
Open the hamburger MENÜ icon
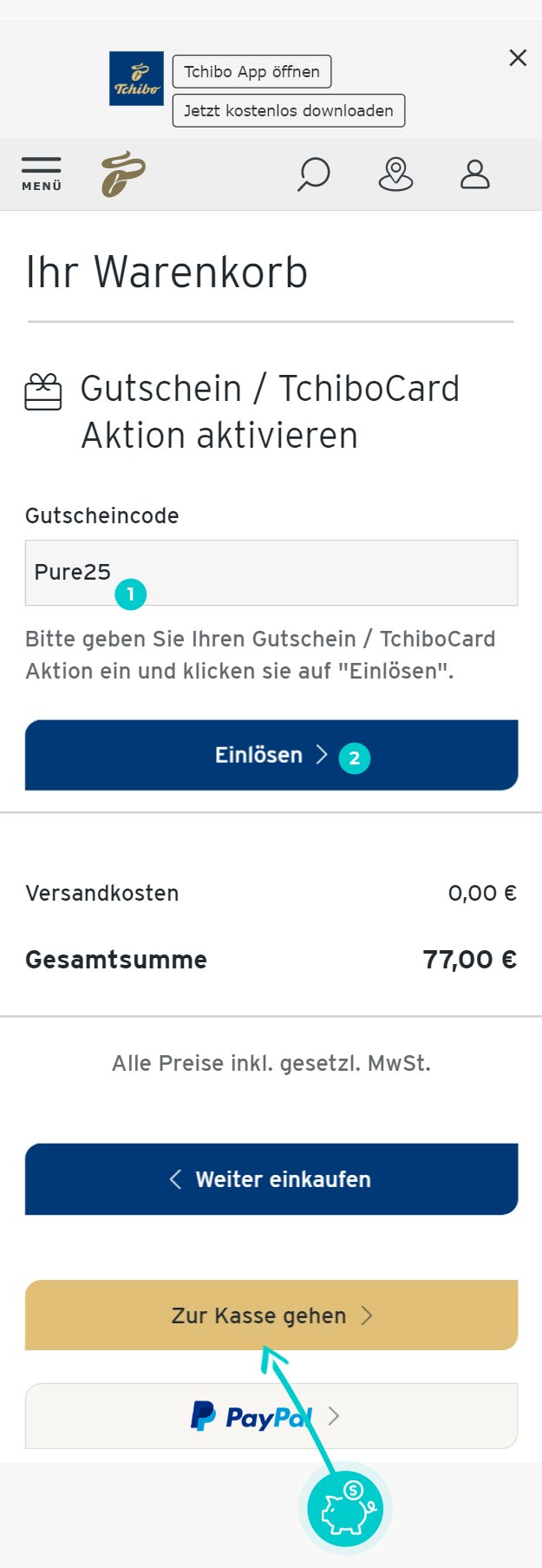click(42, 174)
